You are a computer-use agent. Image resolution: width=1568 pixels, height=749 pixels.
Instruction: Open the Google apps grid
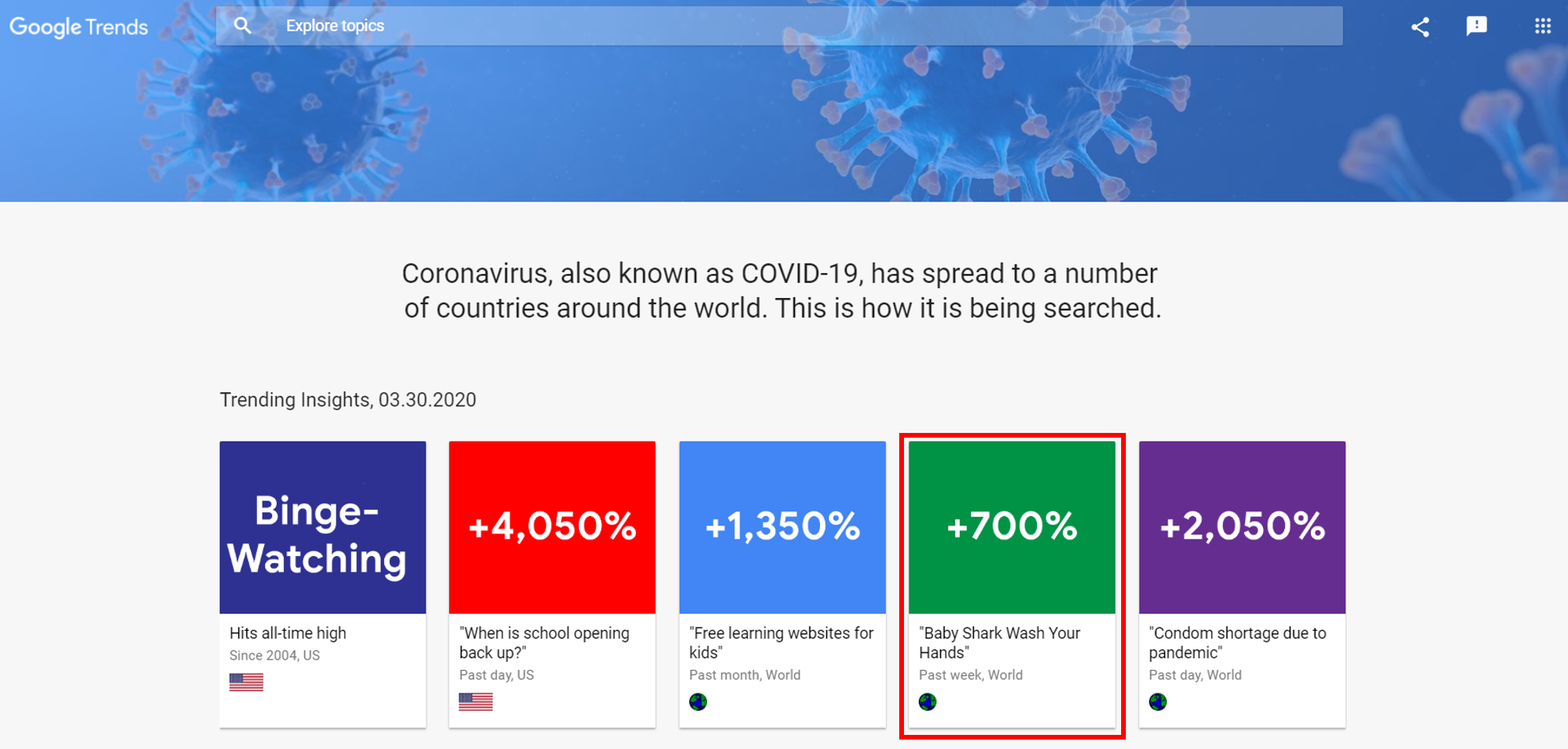coord(1542,27)
